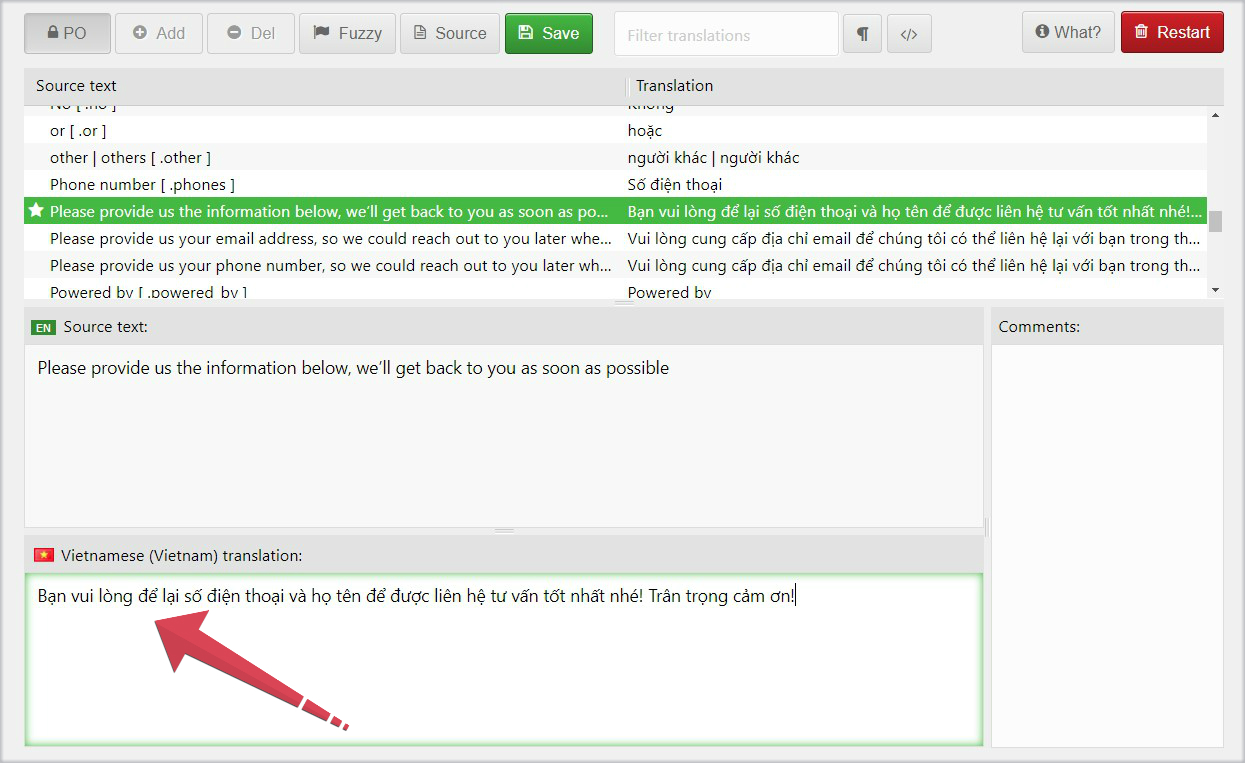
Task: Click the Add translation button
Action: click(159, 33)
